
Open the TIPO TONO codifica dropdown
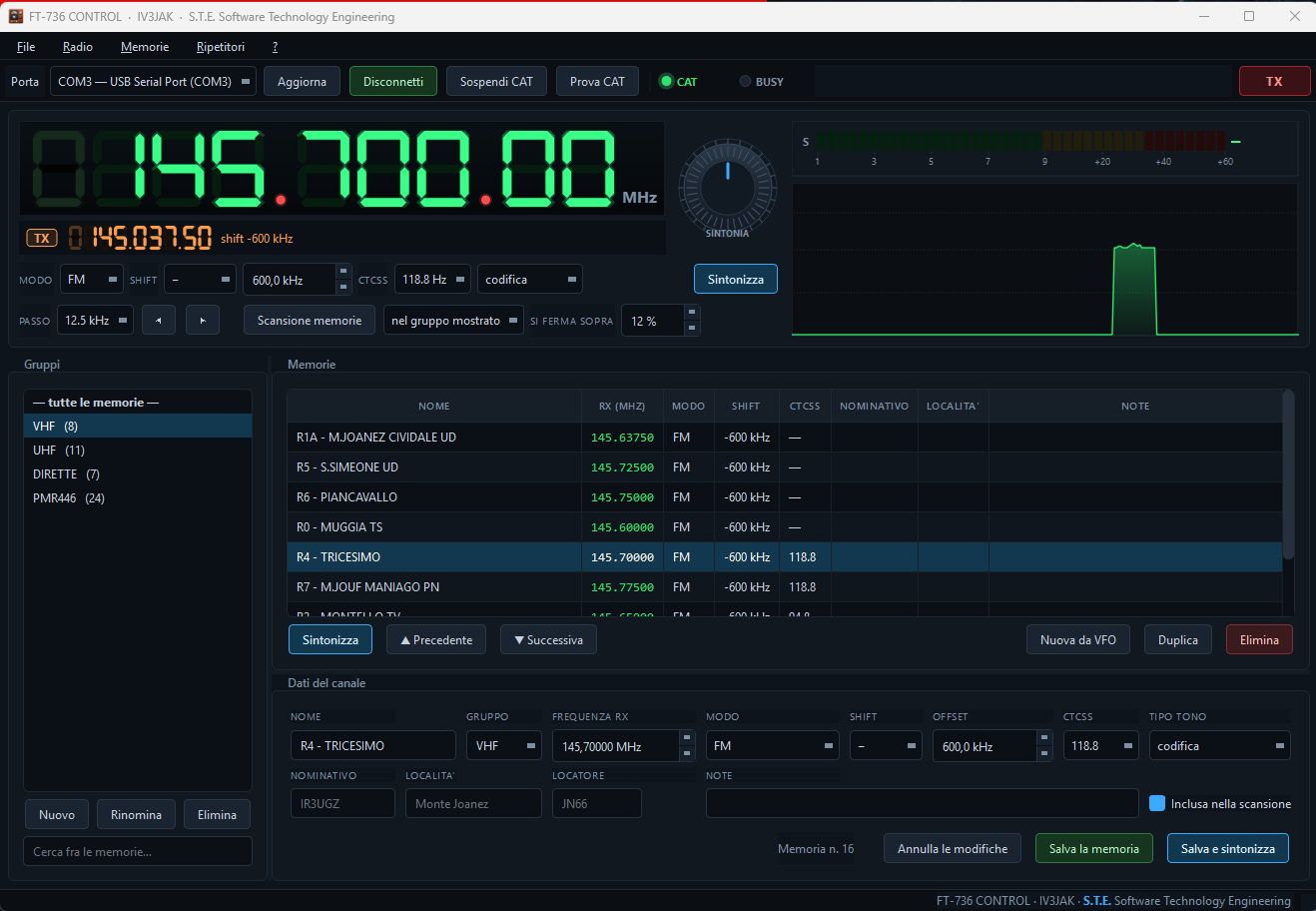[x=1219, y=746]
